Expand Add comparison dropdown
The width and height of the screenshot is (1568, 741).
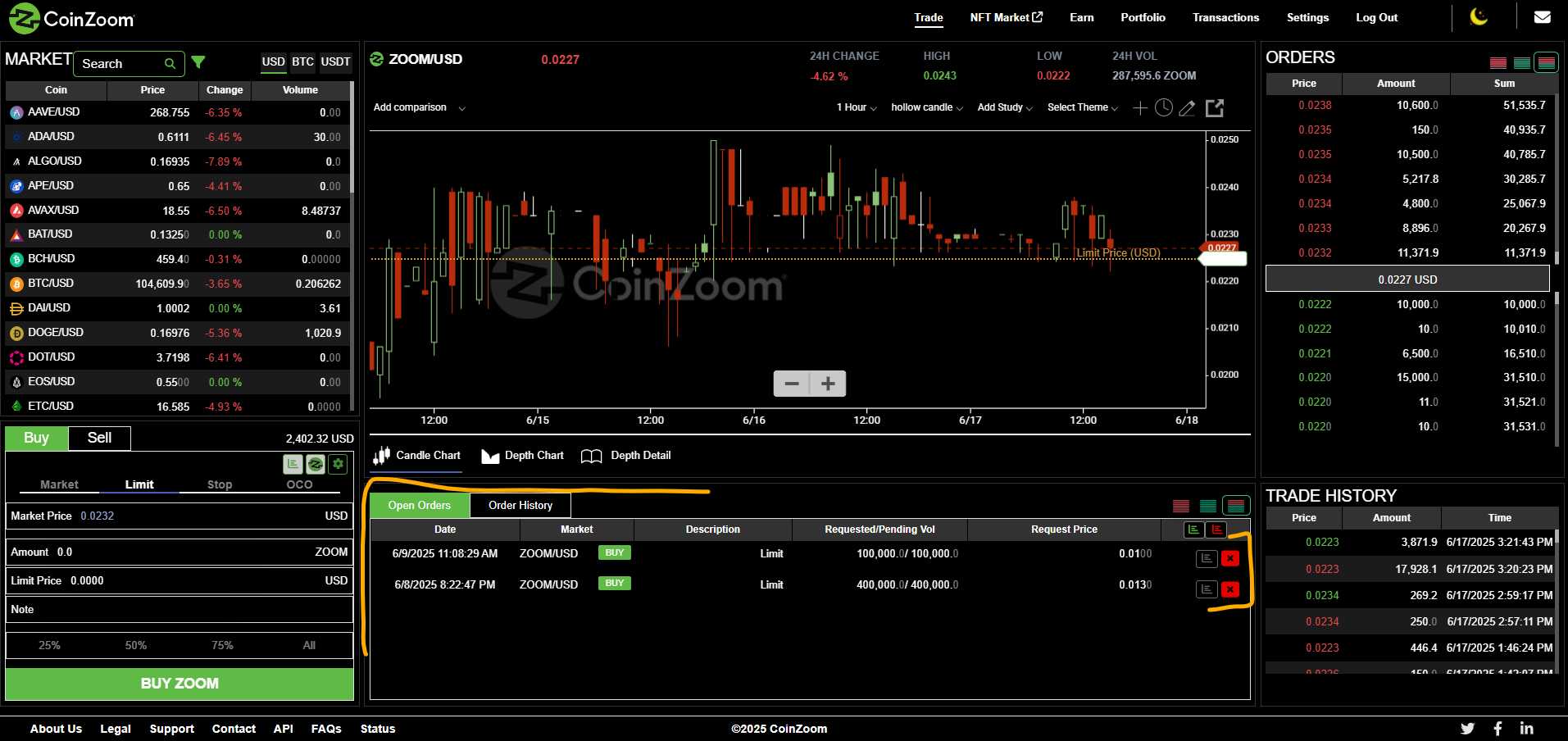click(x=419, y=107)
